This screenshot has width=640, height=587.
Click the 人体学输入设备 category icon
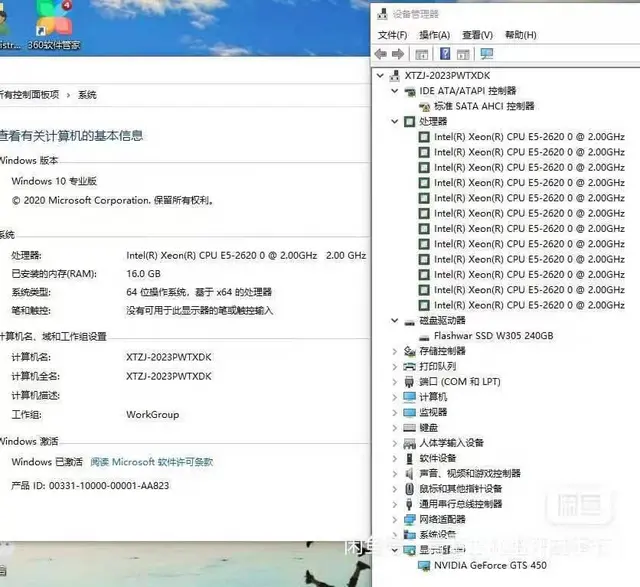pos(409,443)
